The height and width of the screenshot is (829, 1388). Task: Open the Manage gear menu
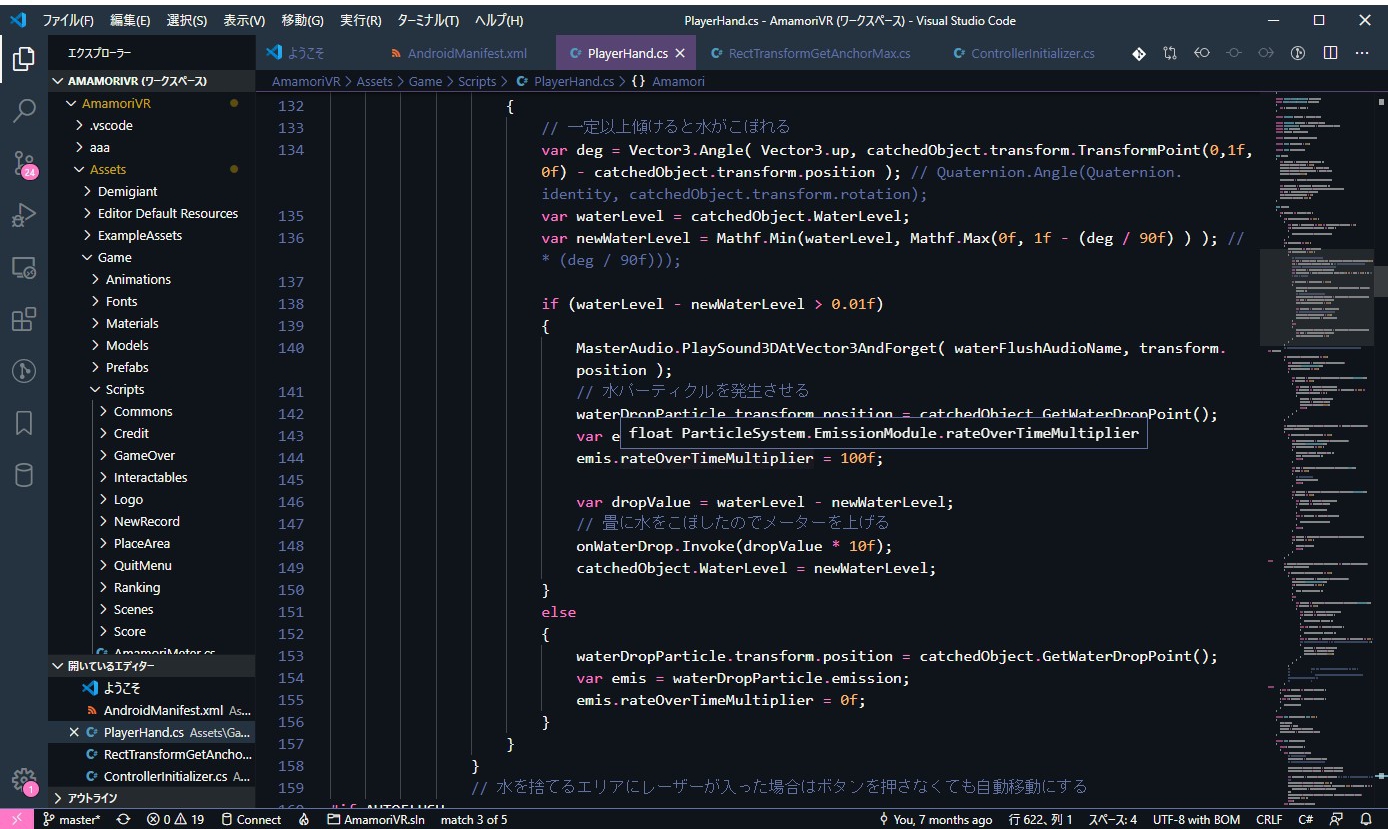tap(24, 781)
